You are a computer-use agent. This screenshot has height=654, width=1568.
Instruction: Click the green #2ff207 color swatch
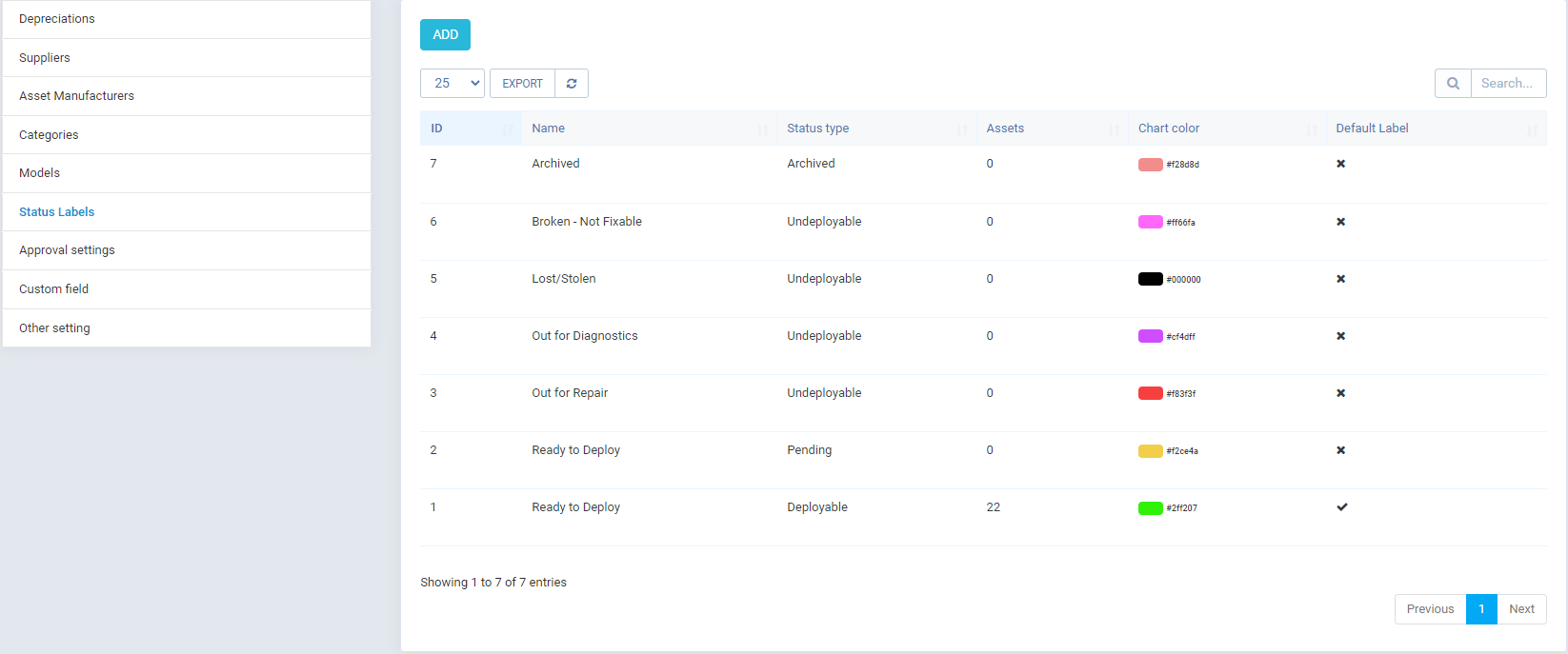point(1150,508)
